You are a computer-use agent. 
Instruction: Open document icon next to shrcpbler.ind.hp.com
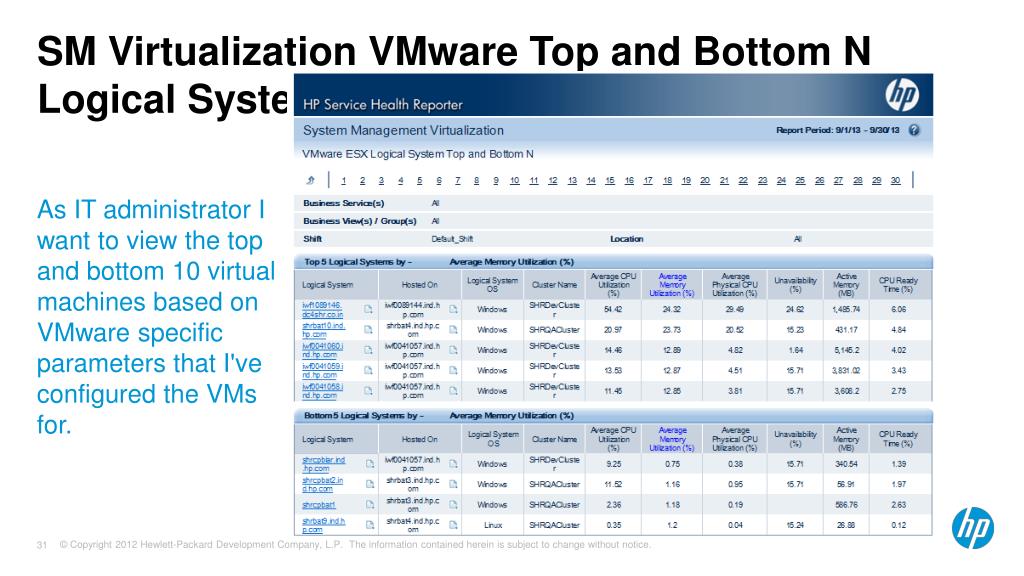tap(370, 464)
